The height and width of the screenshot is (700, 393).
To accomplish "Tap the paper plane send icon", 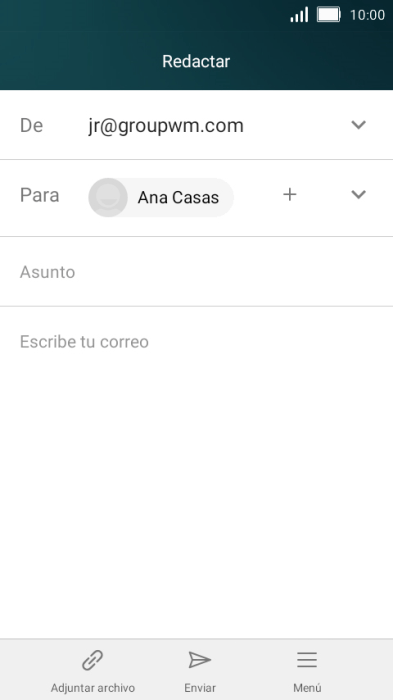I will pyautogui.click(x=200, y=660).
